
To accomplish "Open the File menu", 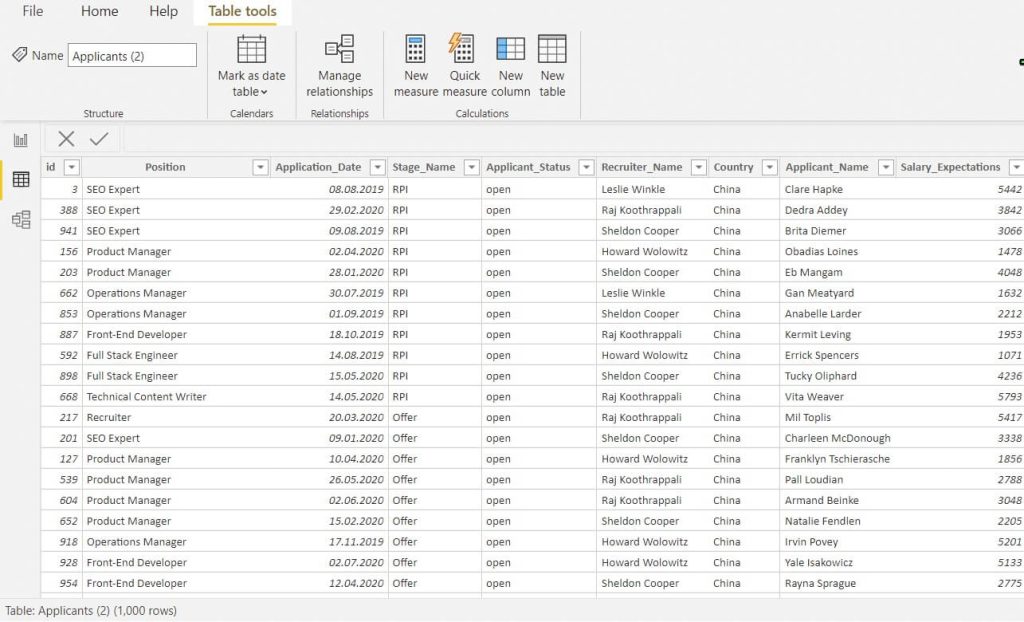I will [33, 11].
